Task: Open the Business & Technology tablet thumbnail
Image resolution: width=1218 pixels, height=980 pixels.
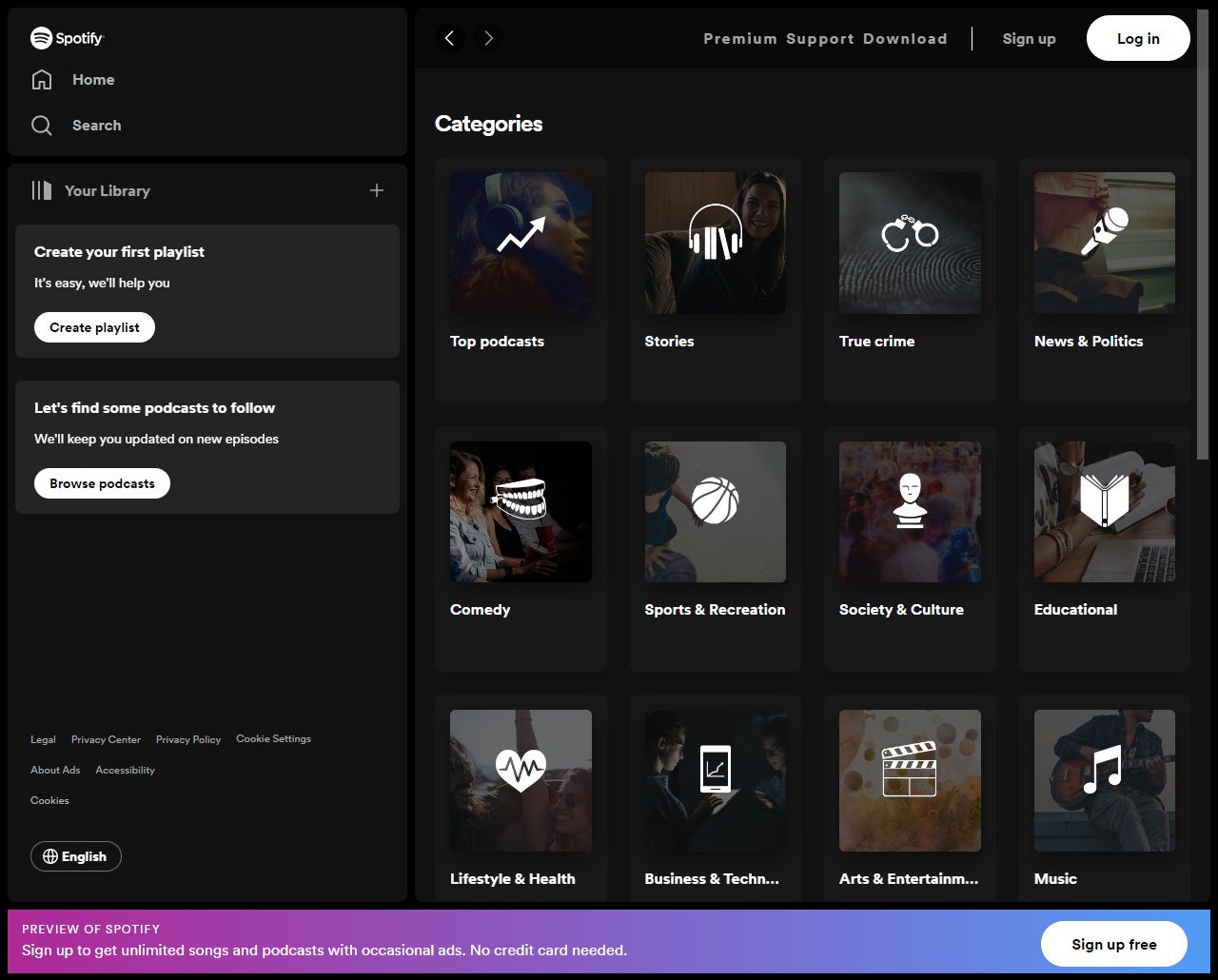Action: pos(716,780)
